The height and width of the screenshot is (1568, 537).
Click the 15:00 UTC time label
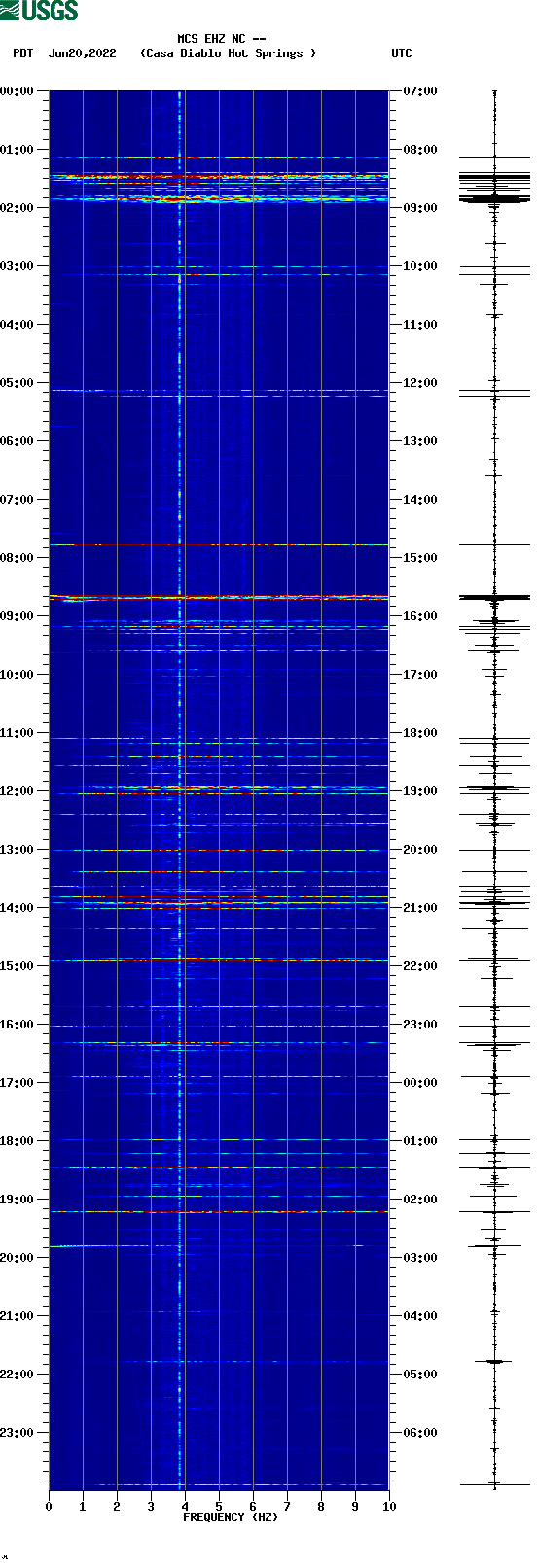(420, 558)
